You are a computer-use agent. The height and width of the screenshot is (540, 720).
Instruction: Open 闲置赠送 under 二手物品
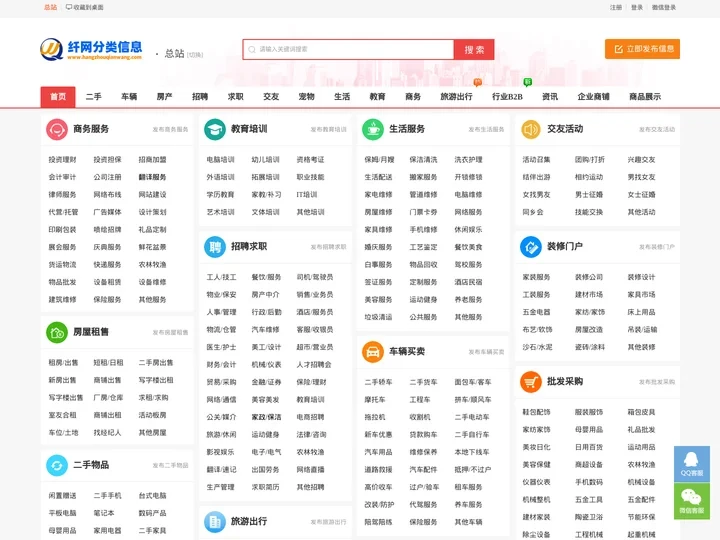[62, 496]
